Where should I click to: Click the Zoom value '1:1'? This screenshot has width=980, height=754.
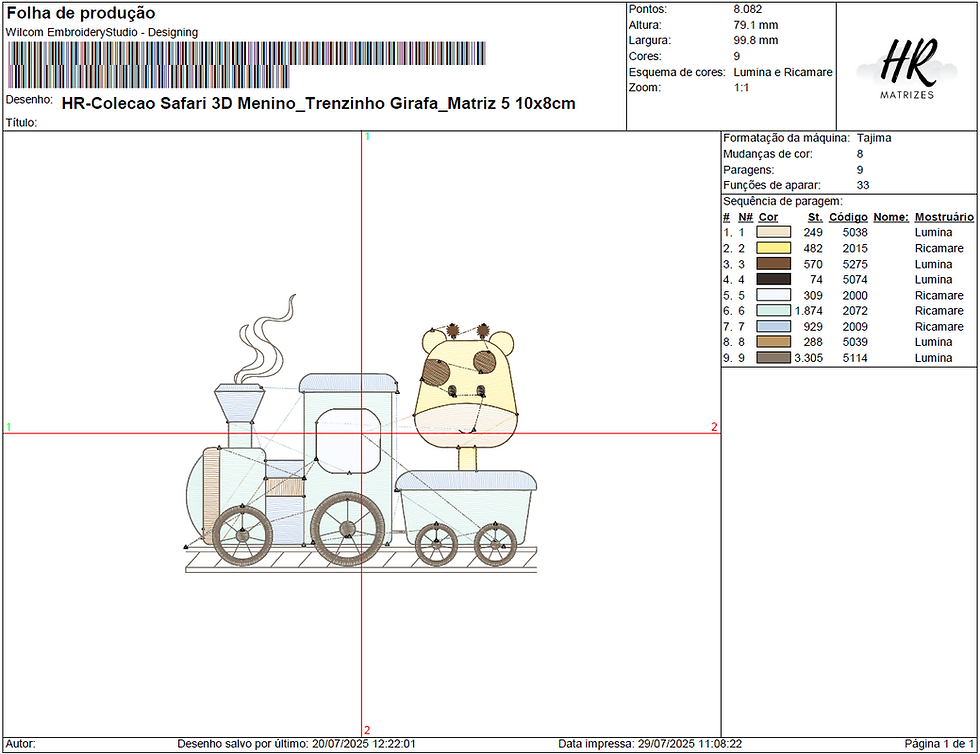741,88
